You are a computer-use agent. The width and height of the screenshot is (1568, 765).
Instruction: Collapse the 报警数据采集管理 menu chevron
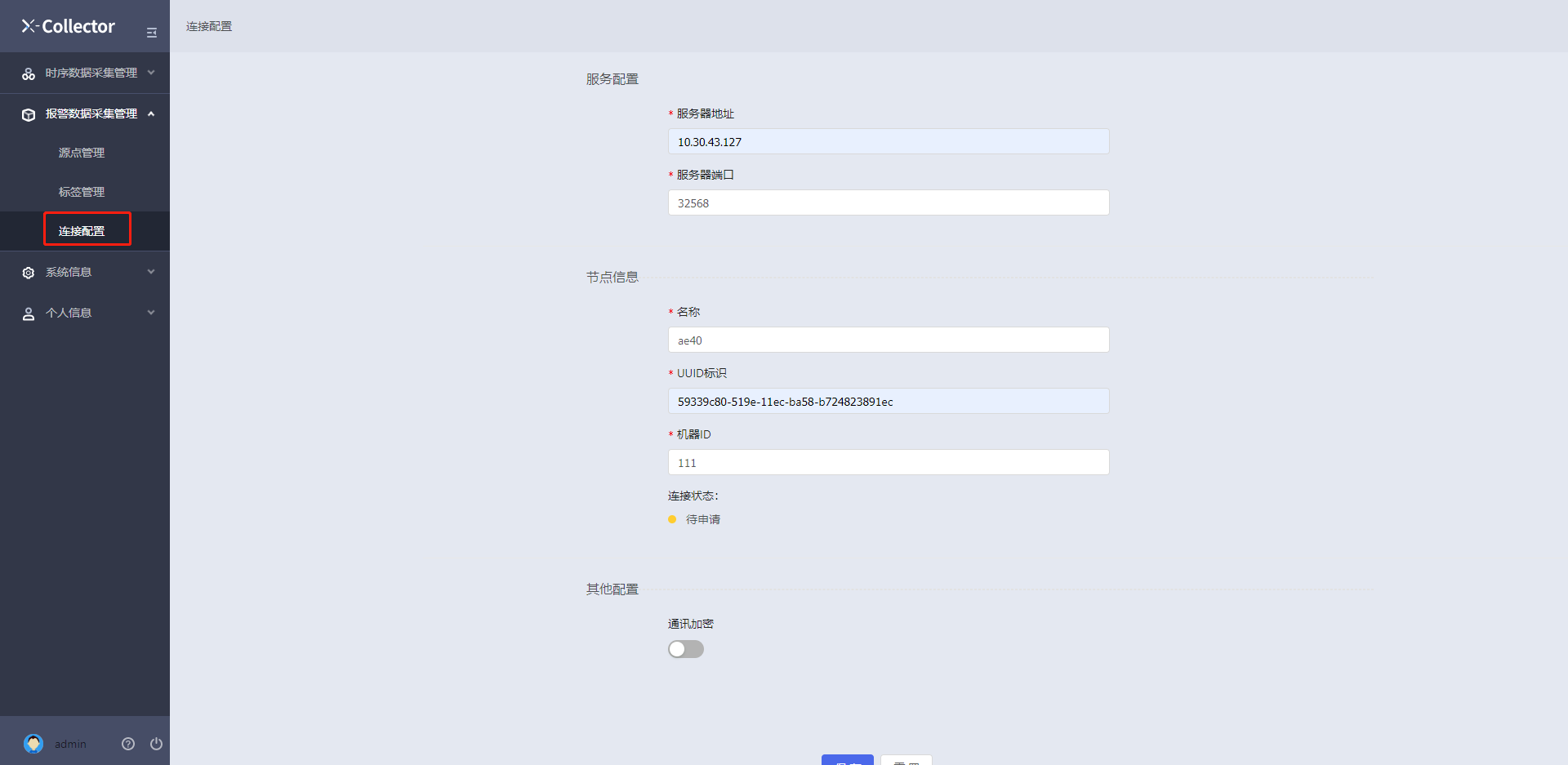[x=151, y=113]
